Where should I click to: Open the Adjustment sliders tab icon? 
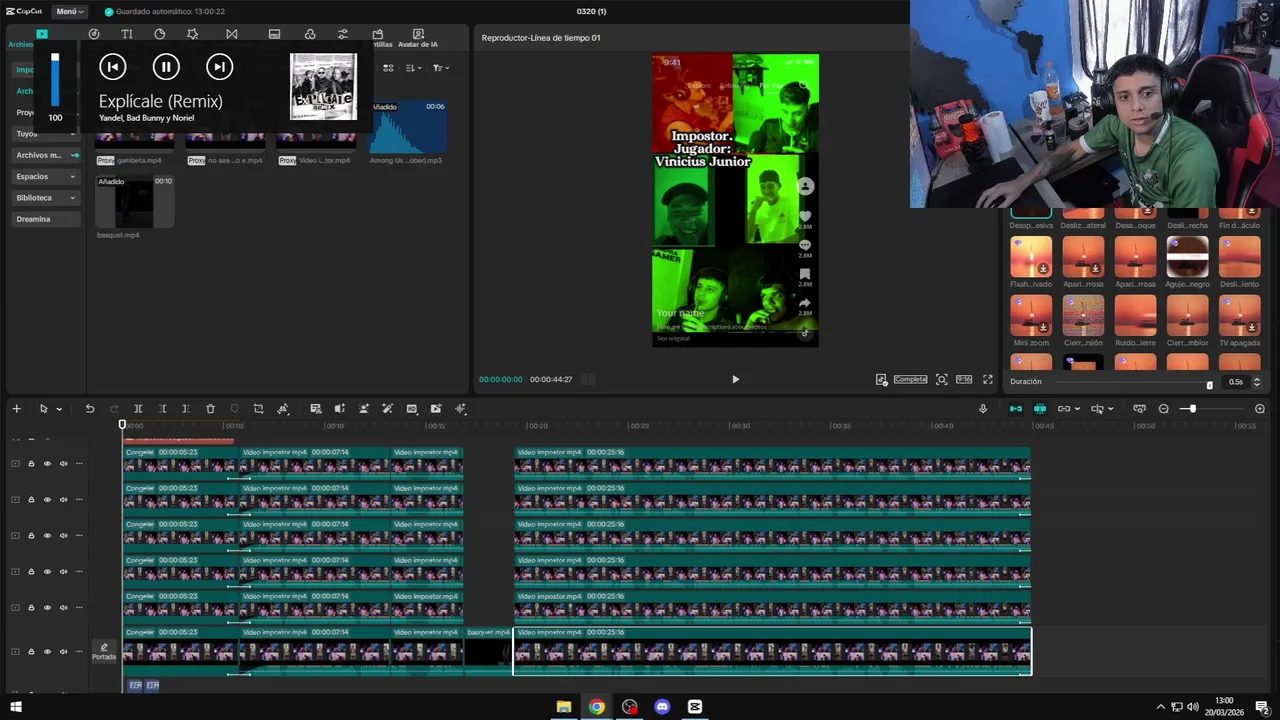343,34
